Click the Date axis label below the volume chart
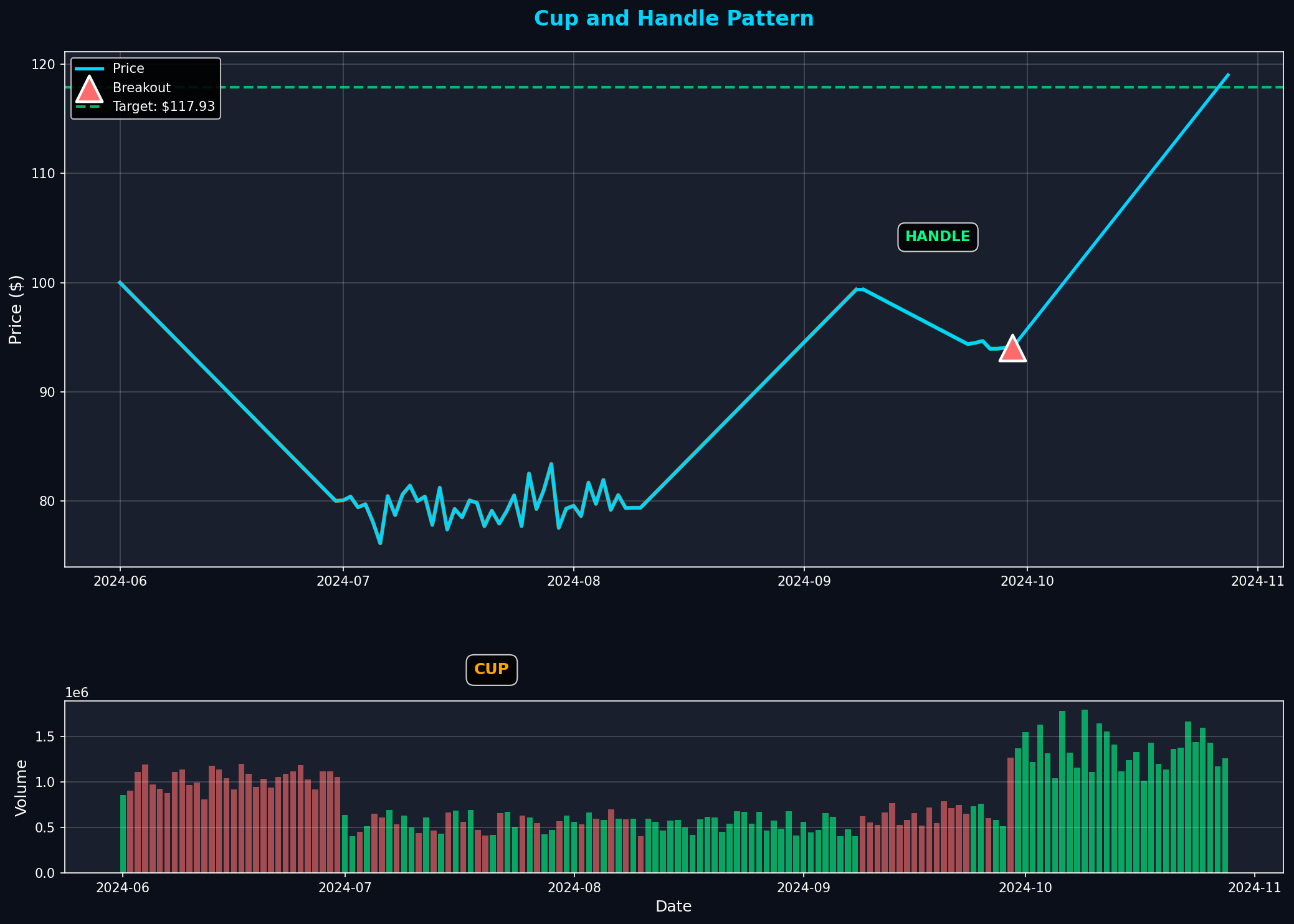The width and height of the screenshot is (1294, 924). [x=673, y=907]
